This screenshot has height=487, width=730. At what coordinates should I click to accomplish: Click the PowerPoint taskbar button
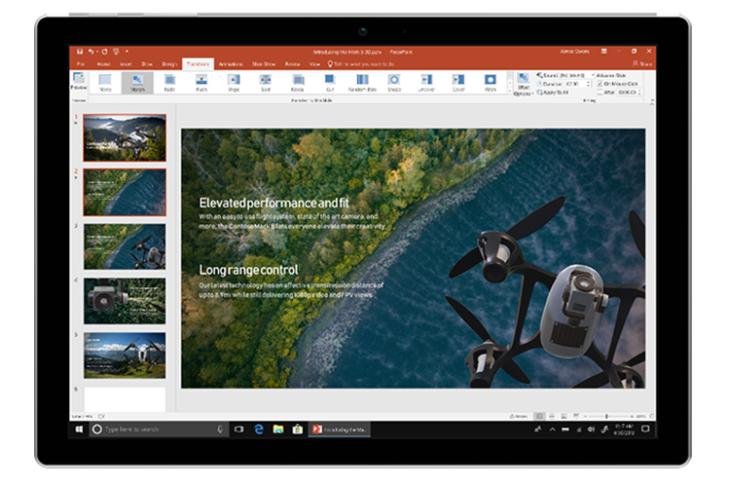tap(340, 429)
